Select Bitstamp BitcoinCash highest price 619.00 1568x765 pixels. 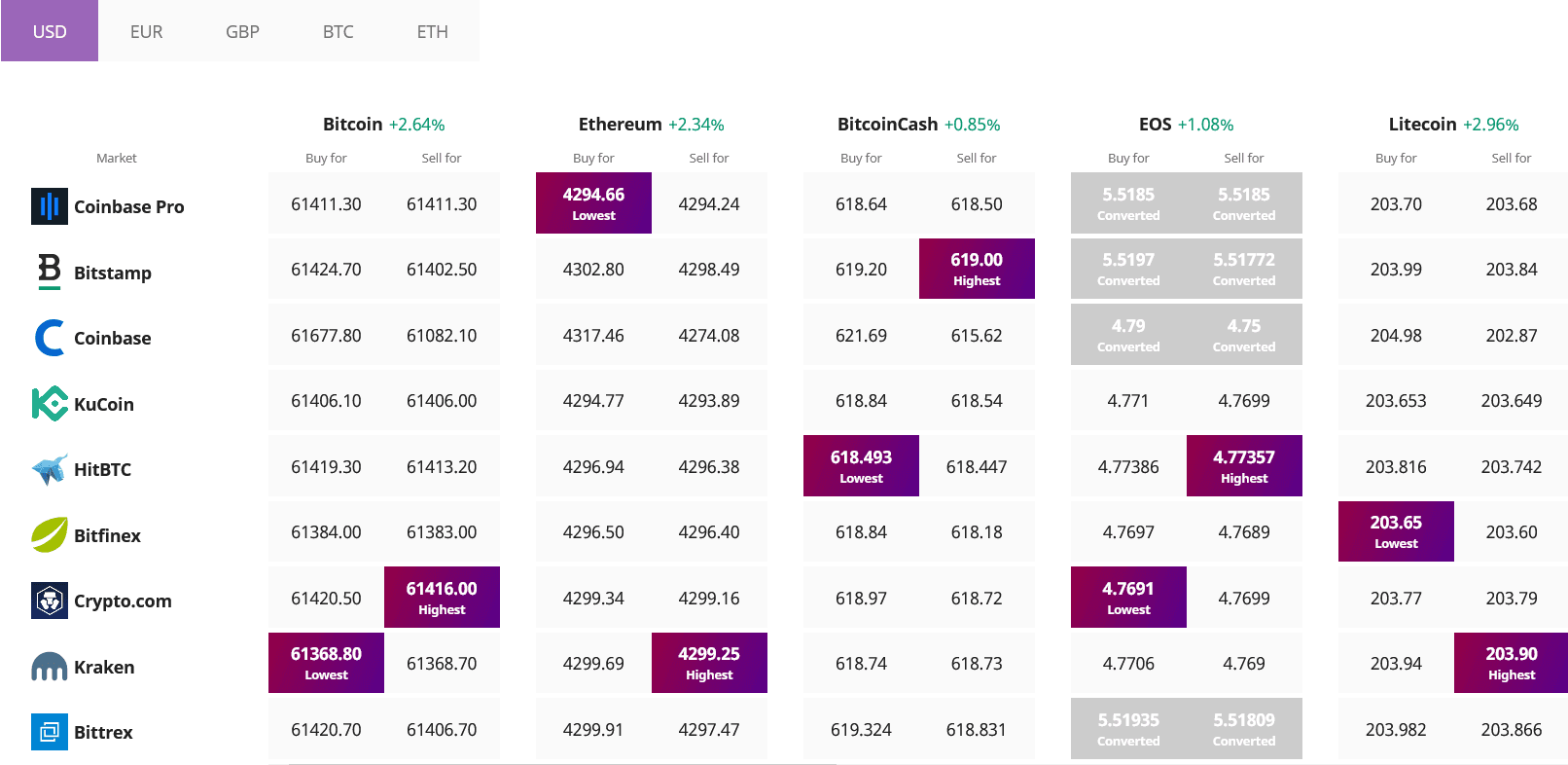tap(977, 269)
